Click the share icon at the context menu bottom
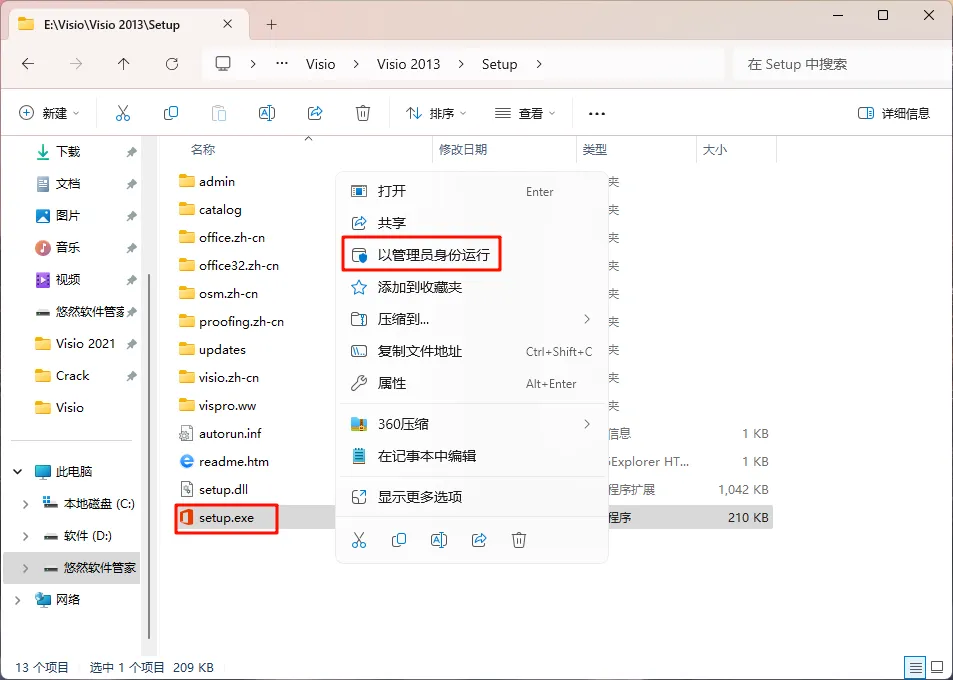Viewport: 953px width, 680px height. pos(479,540)
